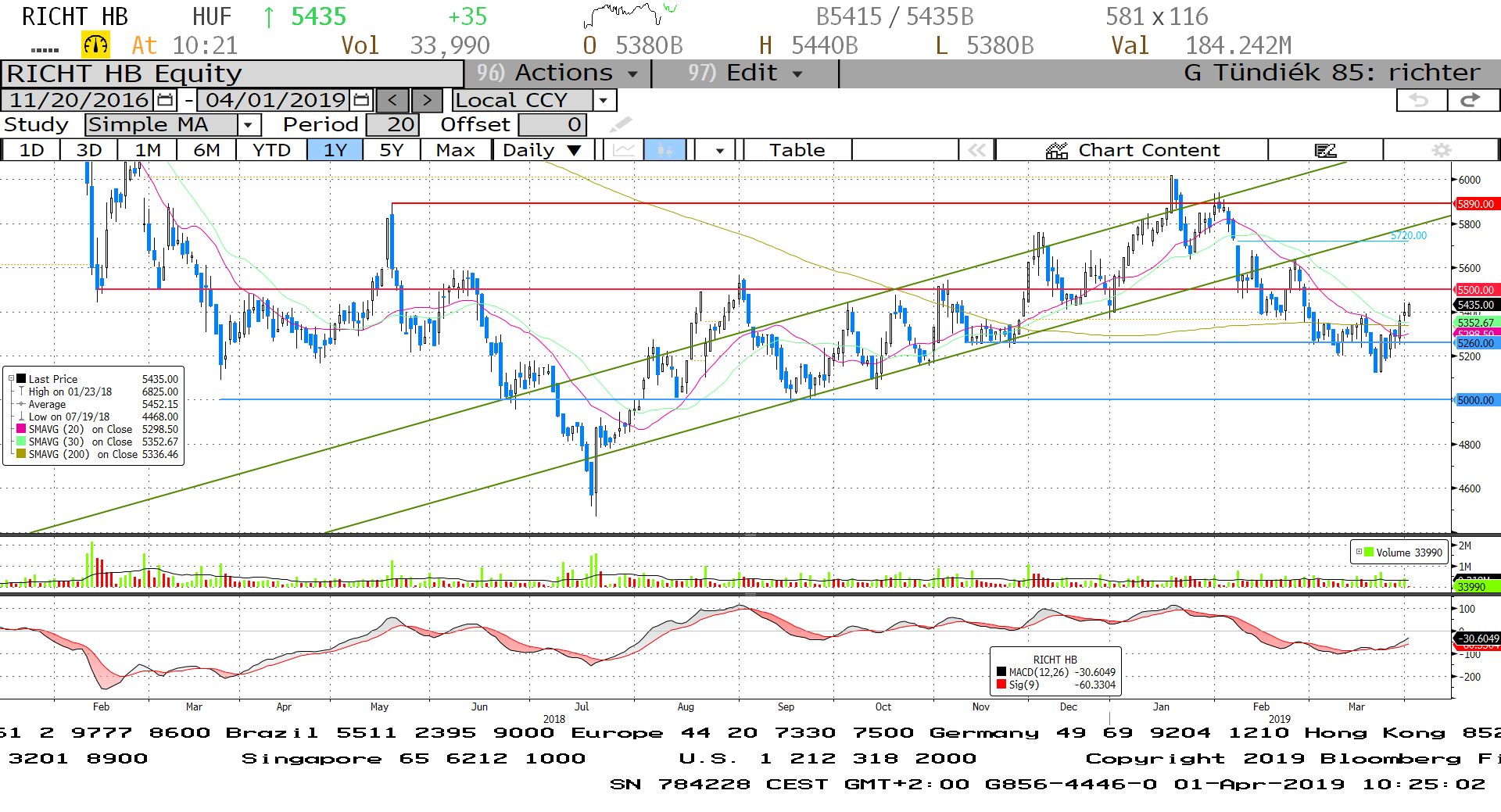Select the 6M range tab
This screenshot has height=812, width=1501.
click(206, 150)
